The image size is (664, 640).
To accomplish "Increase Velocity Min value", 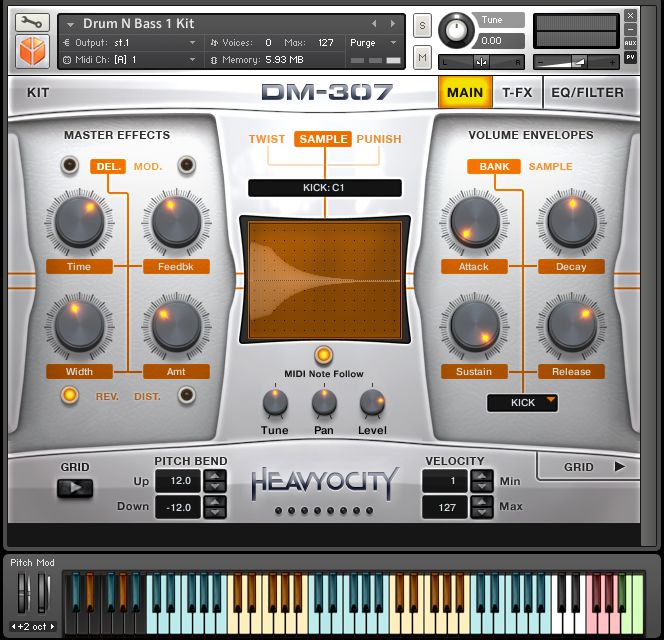I will pyautogui.click(x=482, y=475).
